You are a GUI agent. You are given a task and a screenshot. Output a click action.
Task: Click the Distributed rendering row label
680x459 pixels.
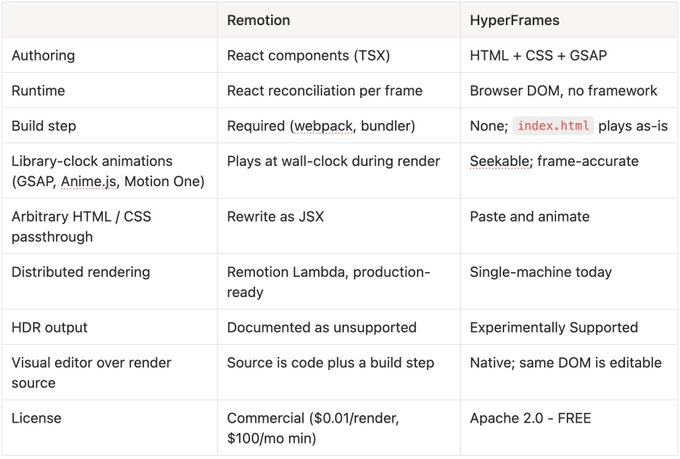[x=81, y=272]
